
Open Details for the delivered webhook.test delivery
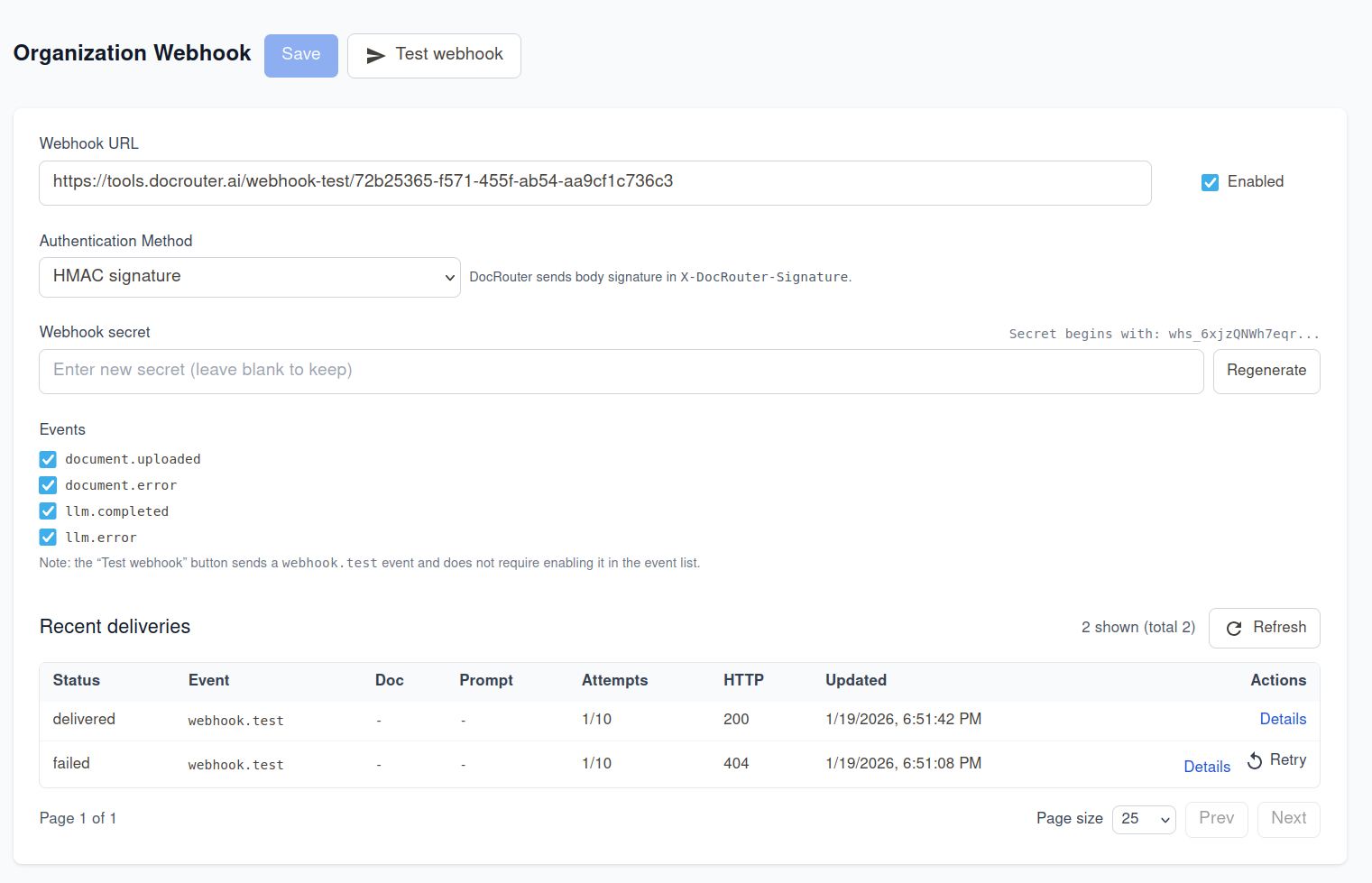pyautogui.click(x=1283, y=719)
